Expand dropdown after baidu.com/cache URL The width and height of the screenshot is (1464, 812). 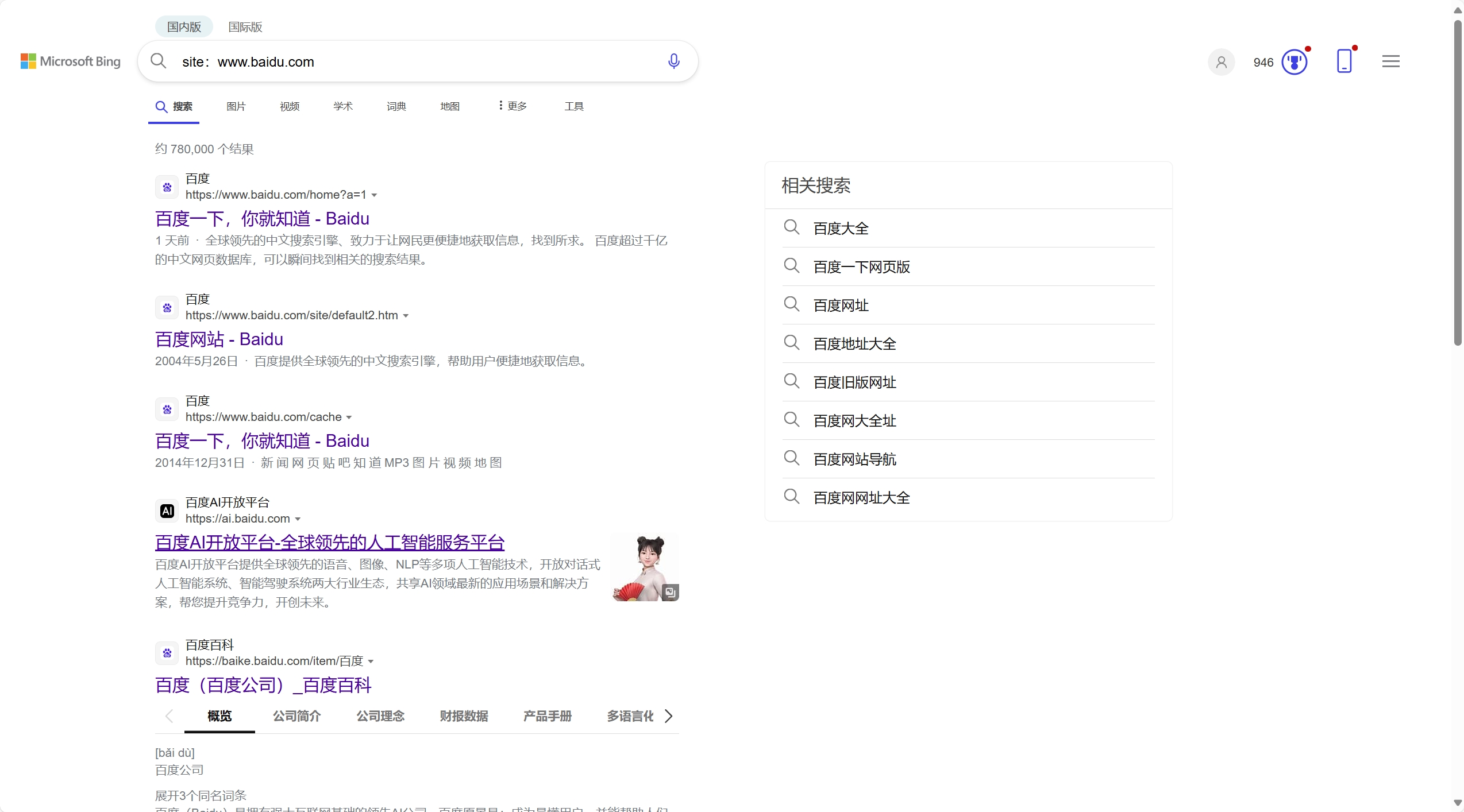(349, 417)
